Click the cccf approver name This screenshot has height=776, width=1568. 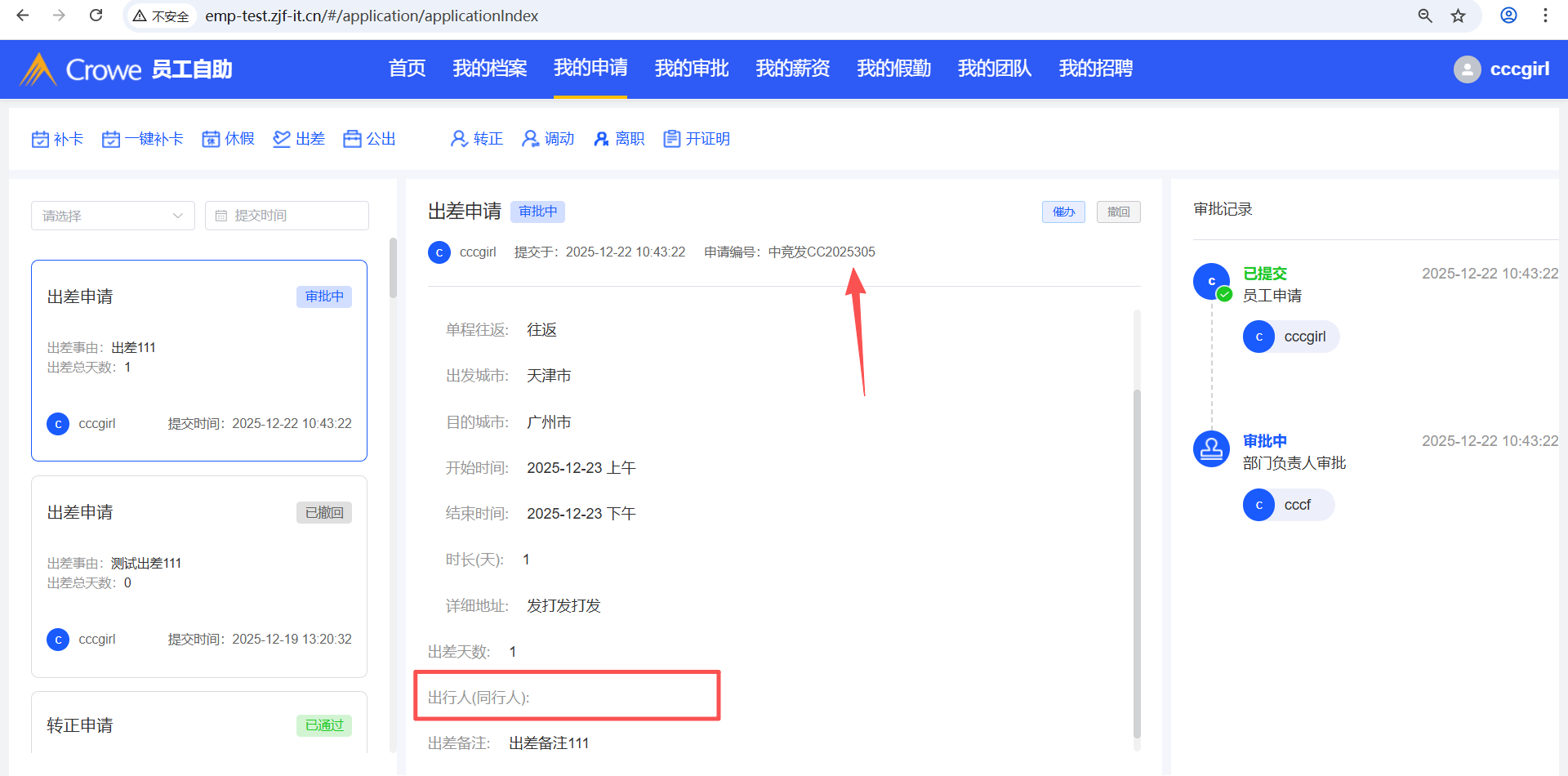[1297, 505]
